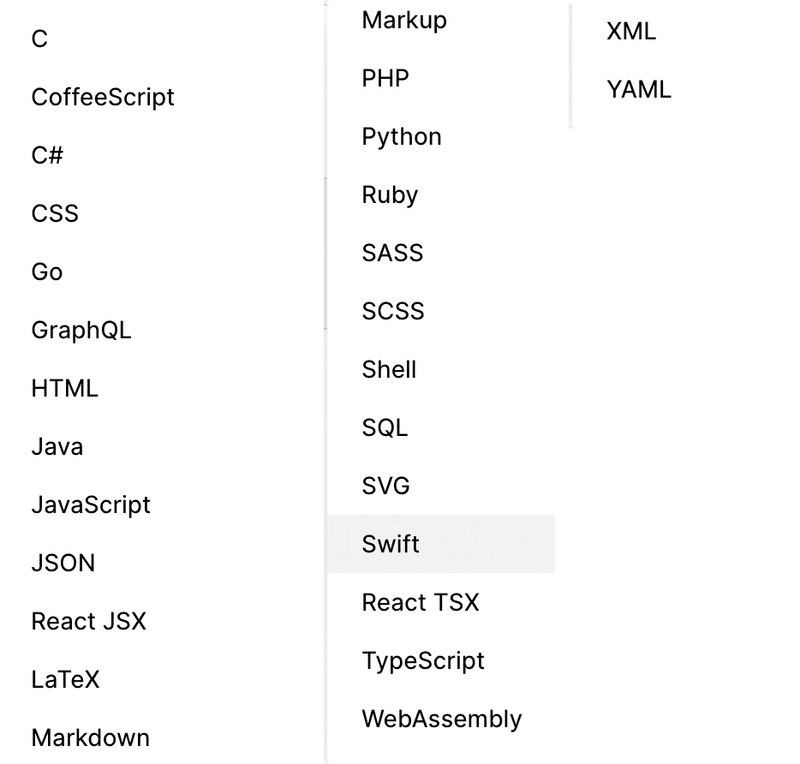Select C from the language list
Screen dimensions: 800x764
39,39
